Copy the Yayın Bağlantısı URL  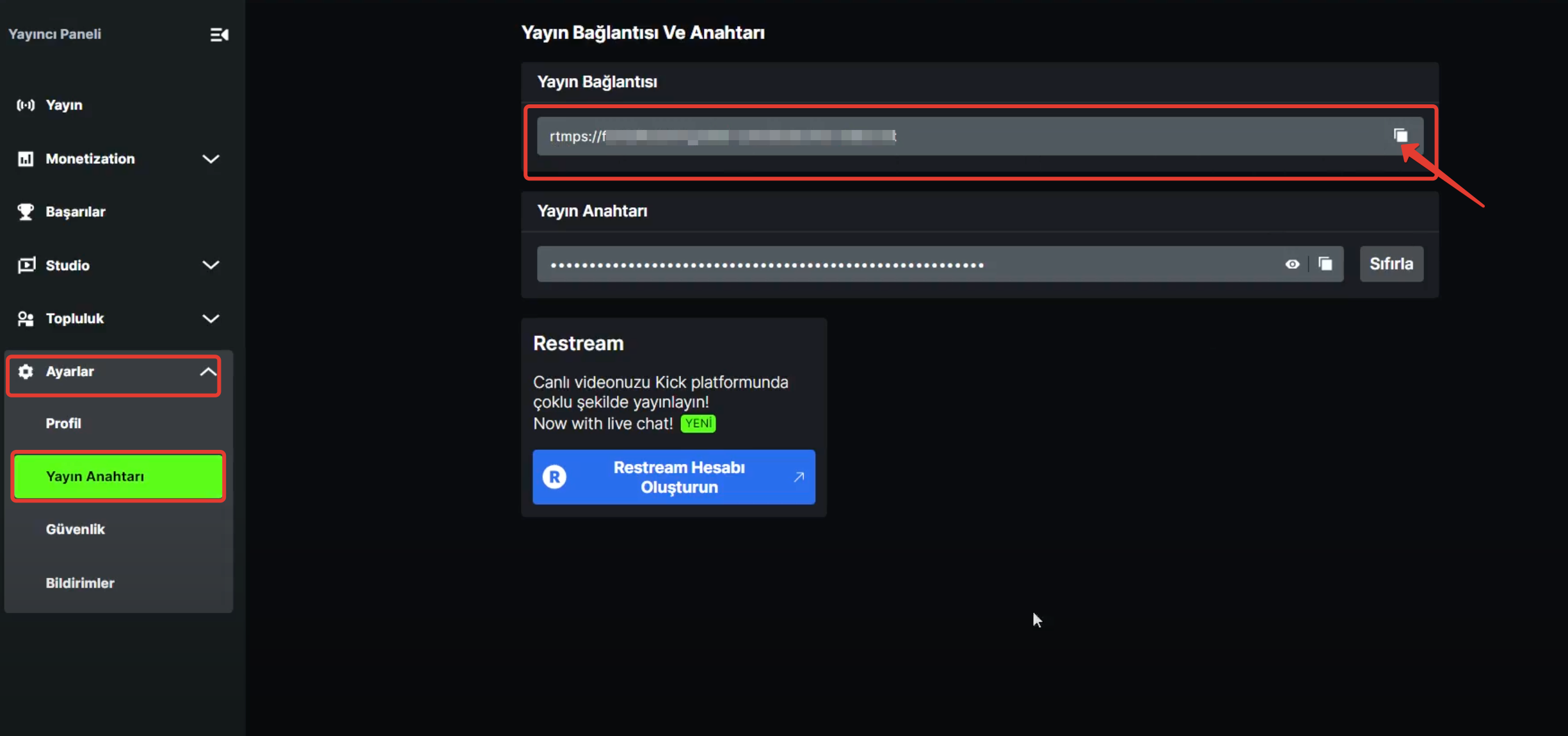(x=1400, y=136)
